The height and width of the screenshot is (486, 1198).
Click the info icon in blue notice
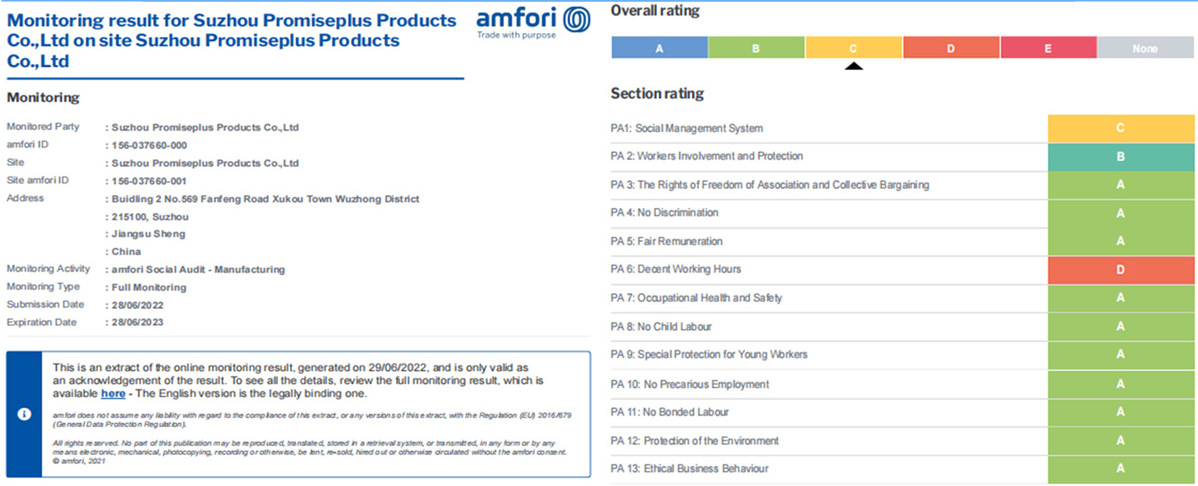pyautogui.click(x=25, y=414)
